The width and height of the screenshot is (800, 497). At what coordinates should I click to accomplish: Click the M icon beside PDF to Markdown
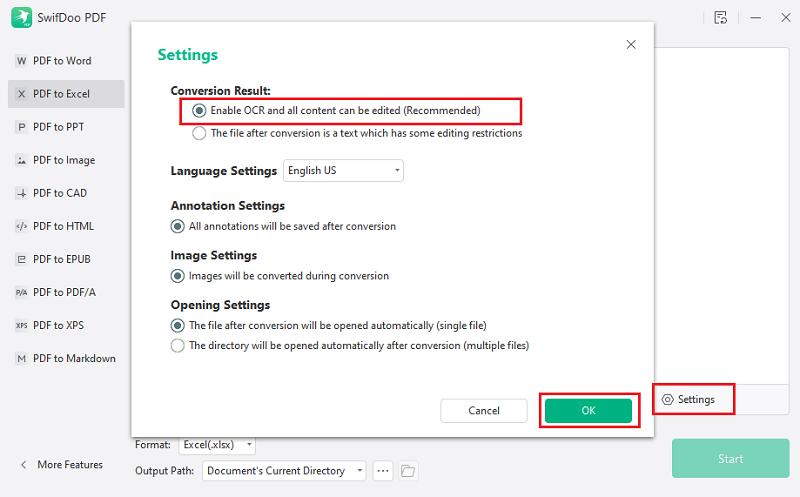(x=21, y=359)
